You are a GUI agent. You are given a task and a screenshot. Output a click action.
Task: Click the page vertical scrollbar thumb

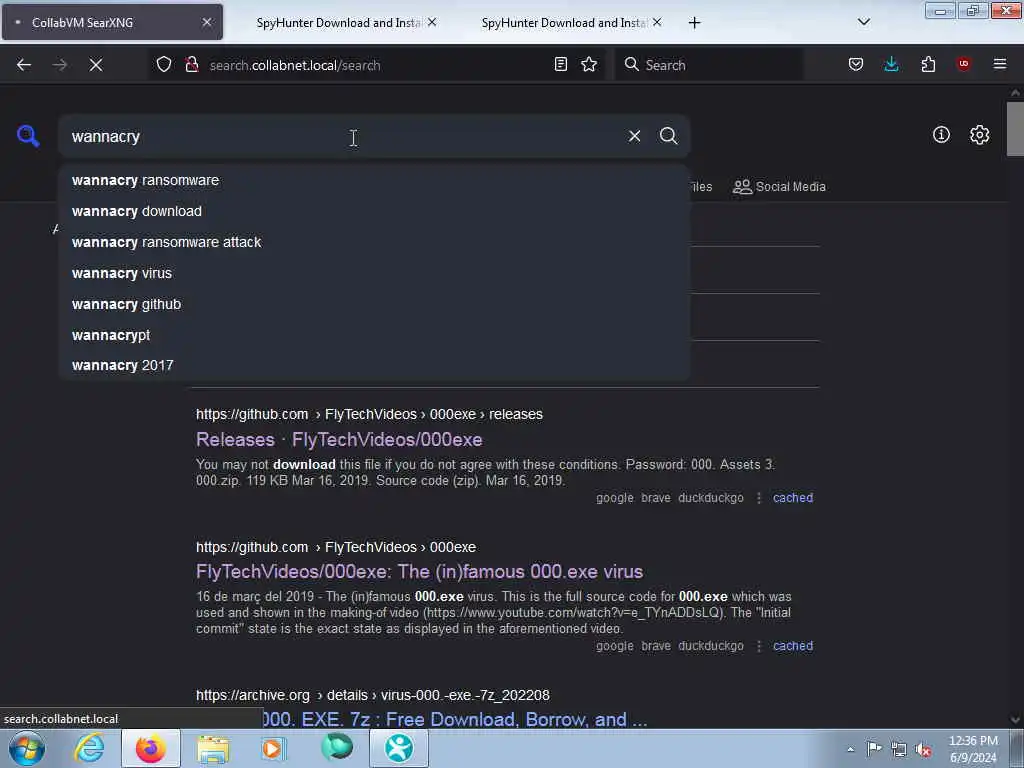click(x=1015, y=129)
